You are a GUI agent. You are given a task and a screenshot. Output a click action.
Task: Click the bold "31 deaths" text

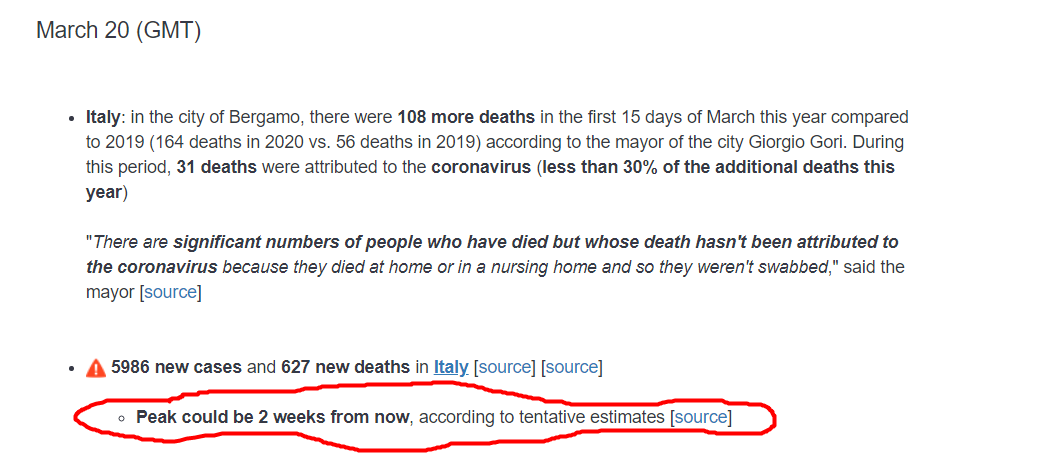[216, 167]
